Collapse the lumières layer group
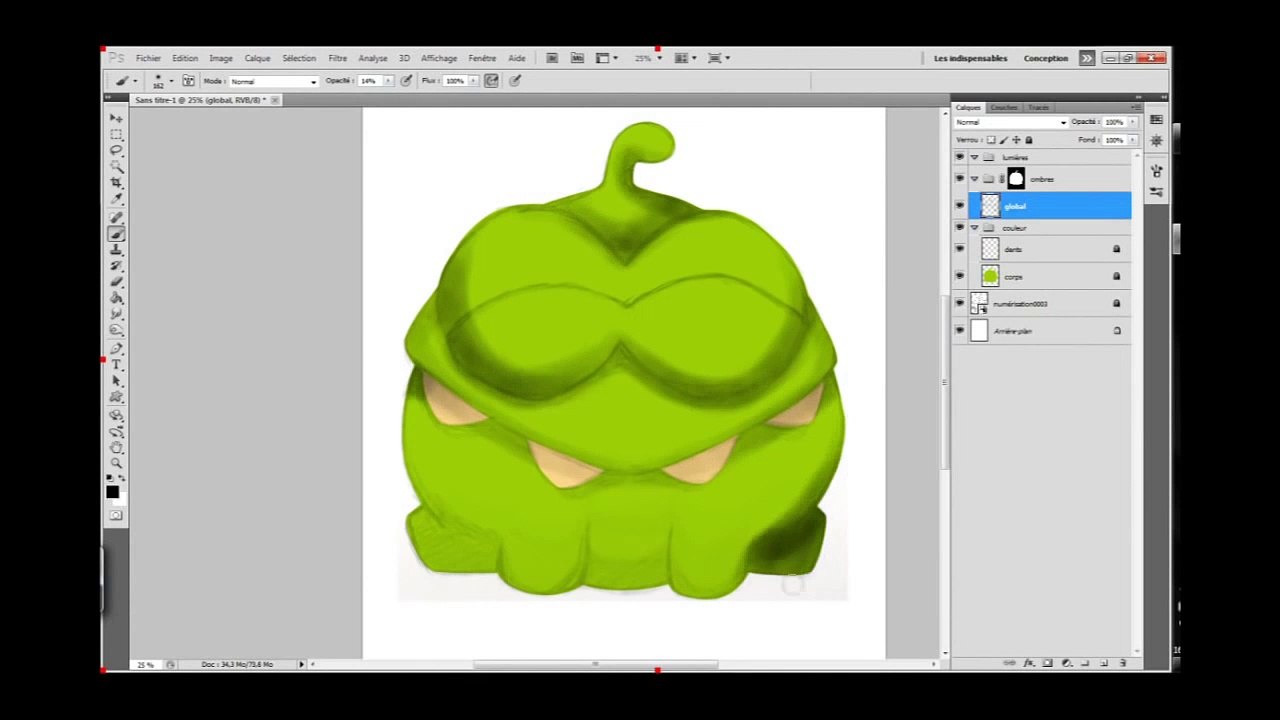The height and width of the screenshot is (720, 1280). [974, 157]
